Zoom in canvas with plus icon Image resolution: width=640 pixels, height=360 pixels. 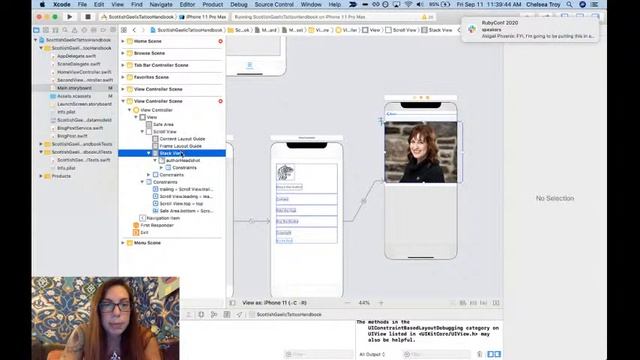tap(381, 303)
